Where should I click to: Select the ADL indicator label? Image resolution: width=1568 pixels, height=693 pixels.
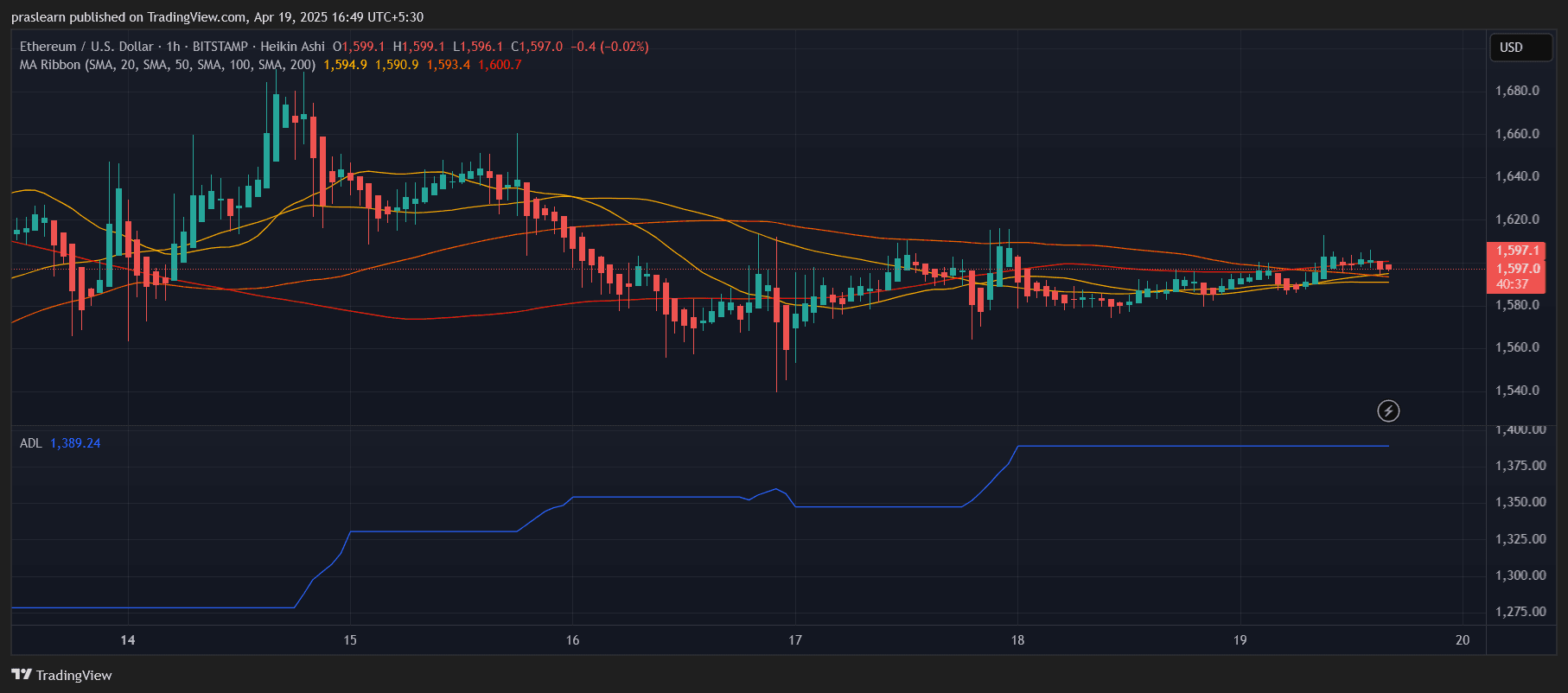pos(30,443)
